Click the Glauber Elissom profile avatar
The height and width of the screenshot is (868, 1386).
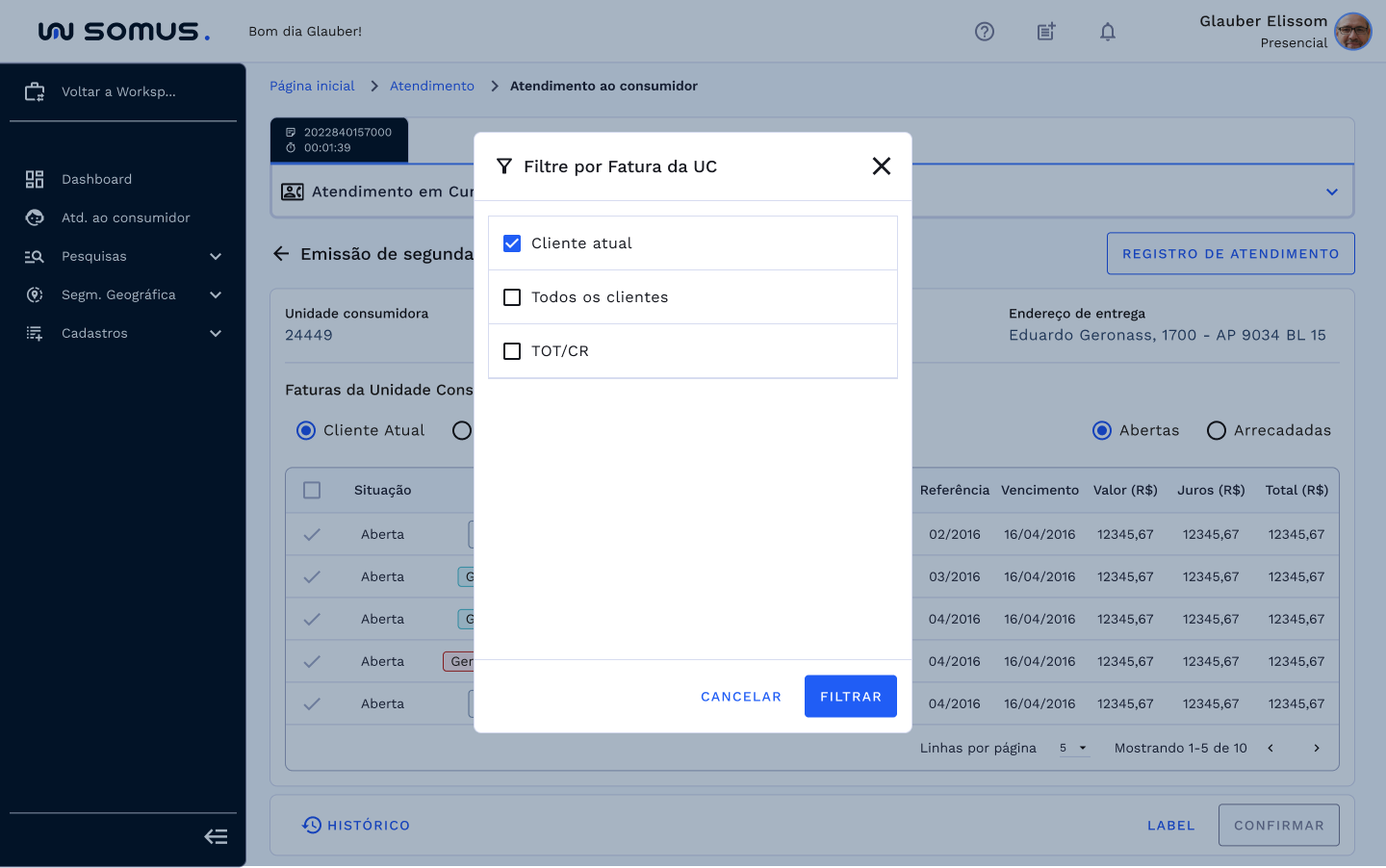1352,32
